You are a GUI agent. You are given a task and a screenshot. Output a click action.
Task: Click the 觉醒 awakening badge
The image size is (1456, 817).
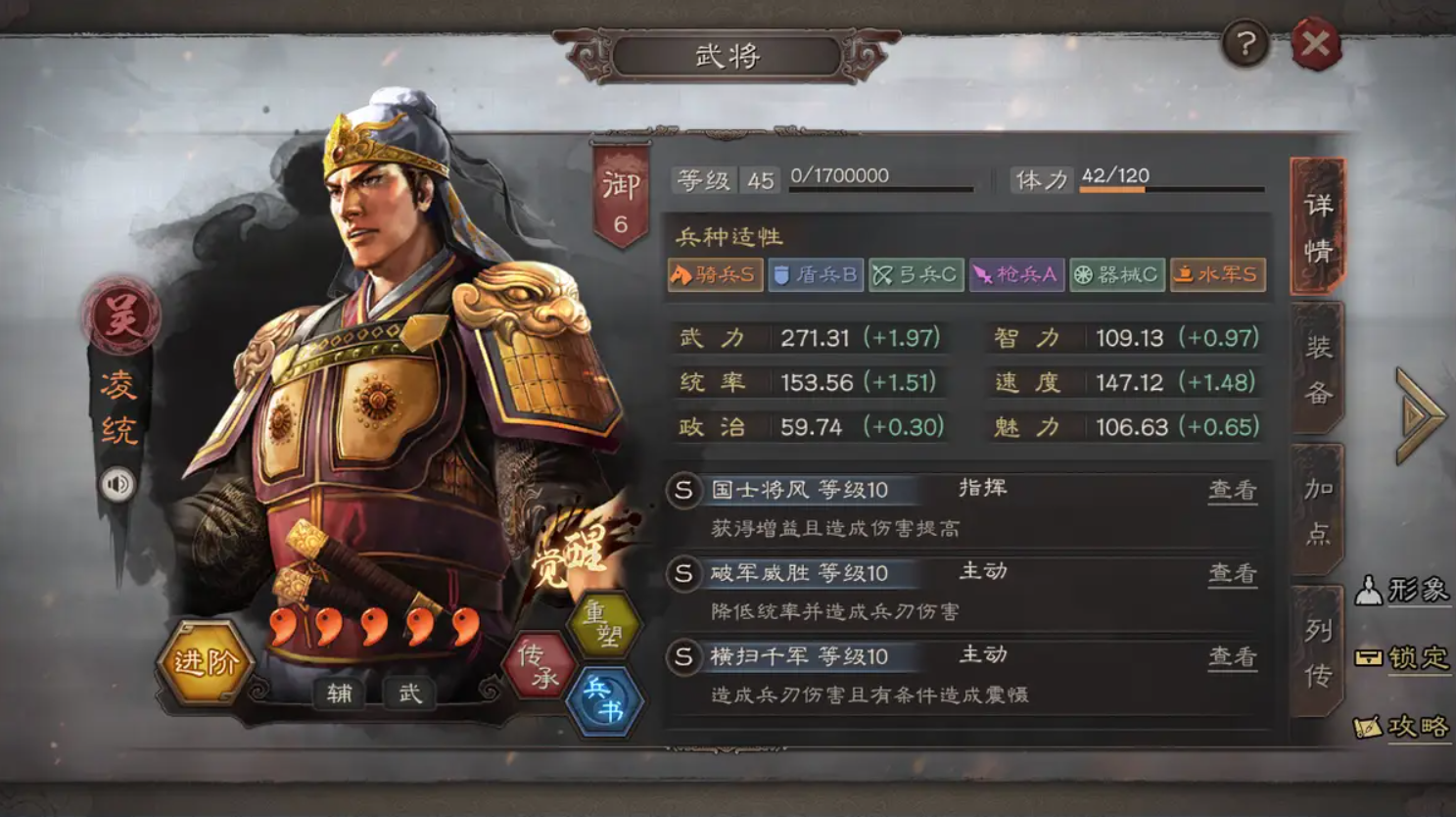click(x=573, y=553)
